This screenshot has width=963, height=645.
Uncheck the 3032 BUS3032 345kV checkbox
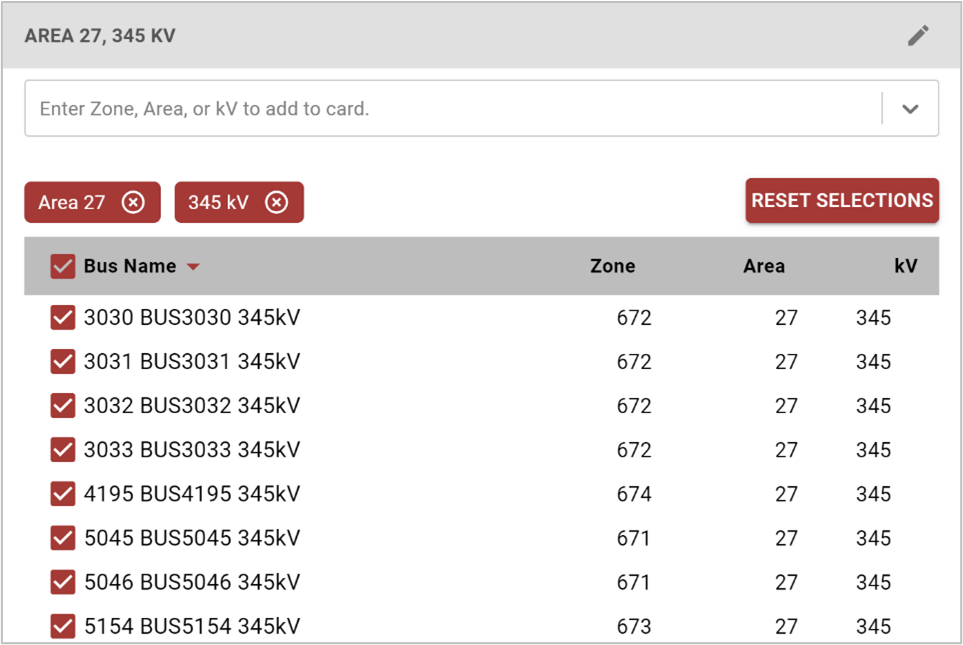click(x=63, y=406)
